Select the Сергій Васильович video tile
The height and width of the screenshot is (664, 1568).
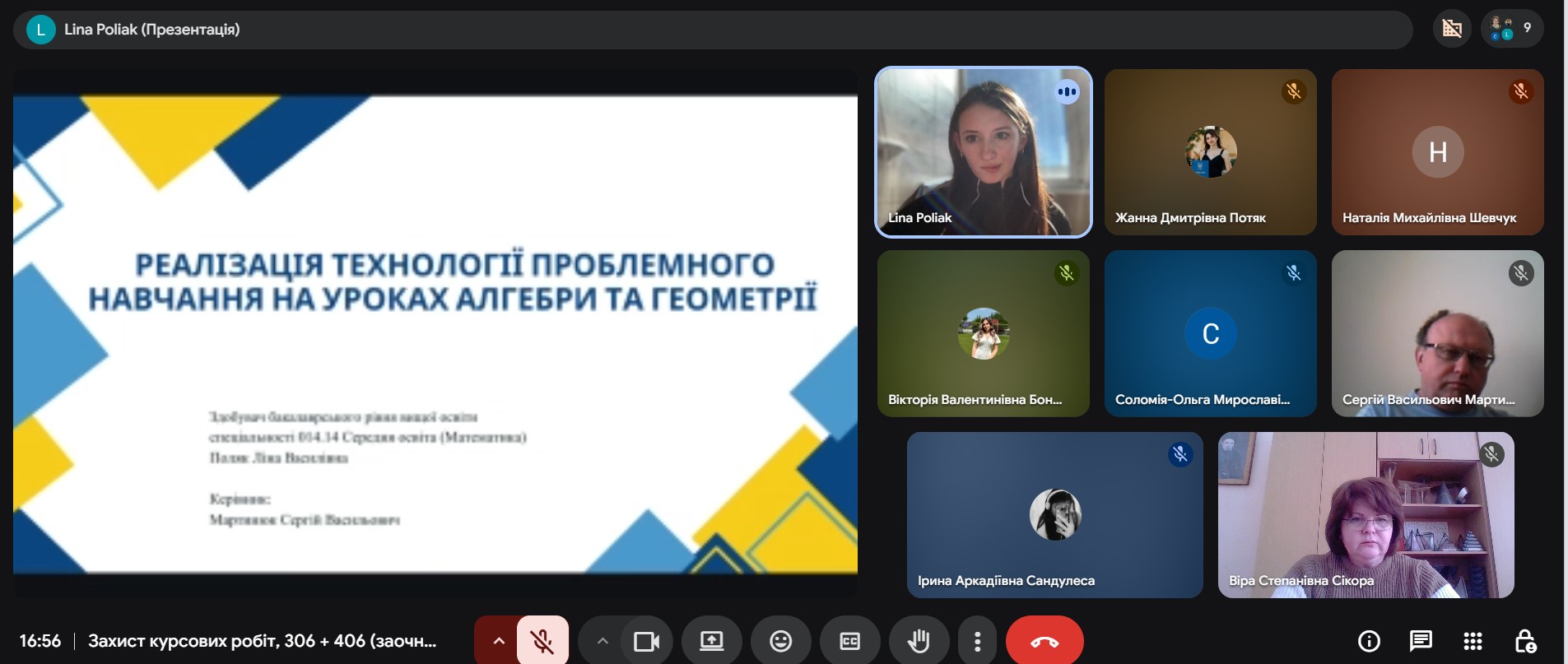(1437, 333)
